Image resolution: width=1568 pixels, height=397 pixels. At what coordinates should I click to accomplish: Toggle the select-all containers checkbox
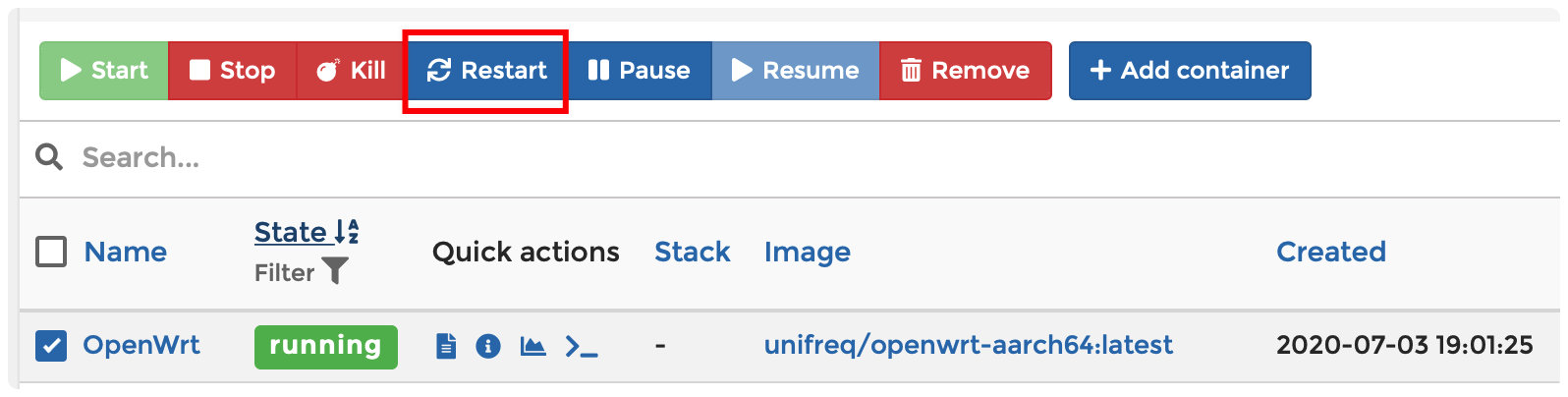point(51,253)
